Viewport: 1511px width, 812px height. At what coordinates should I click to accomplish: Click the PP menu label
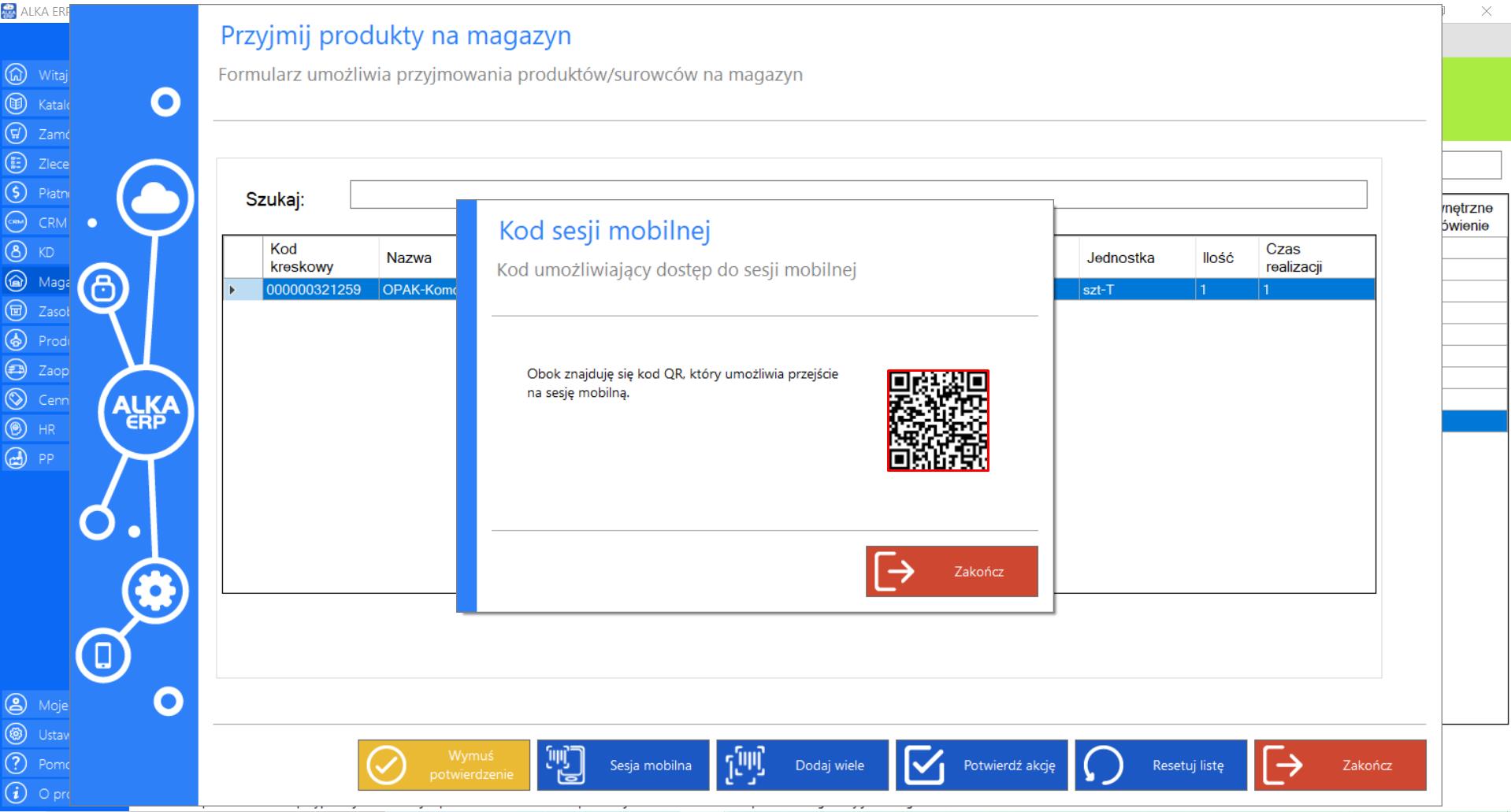[x=46, y=458]
